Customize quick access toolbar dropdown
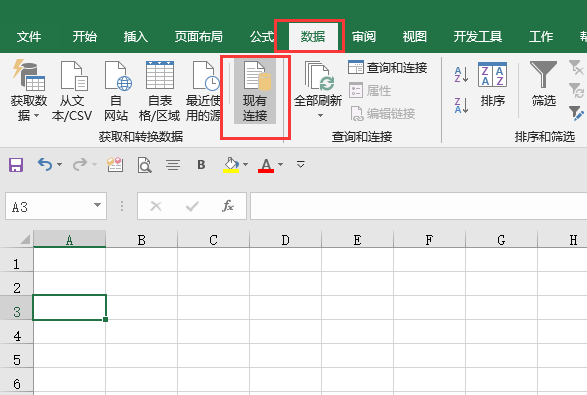587x395 pixels. [300, 164]
